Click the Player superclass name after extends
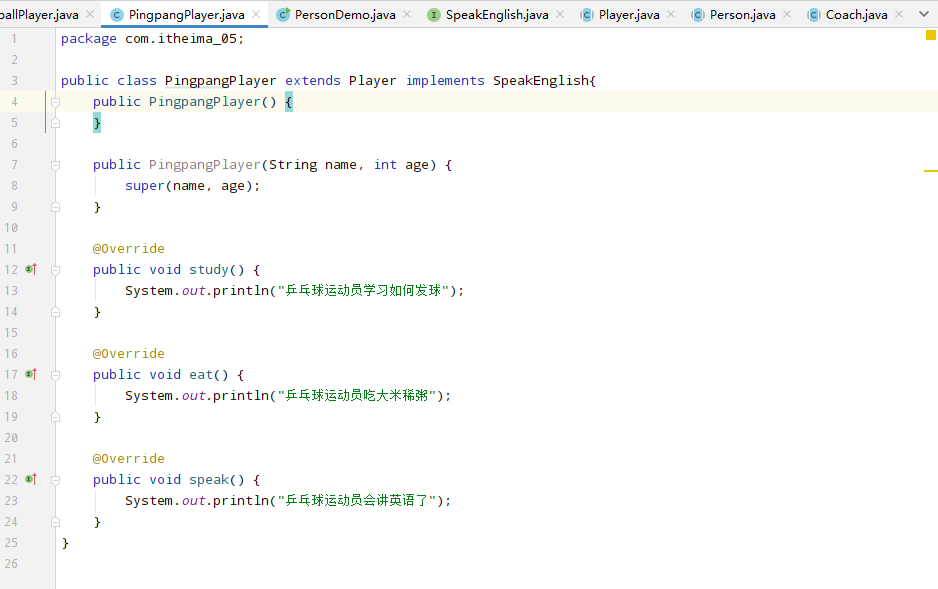Image resolution: width=938 pixels, height=589 pixels. click(x=372, y=81)
